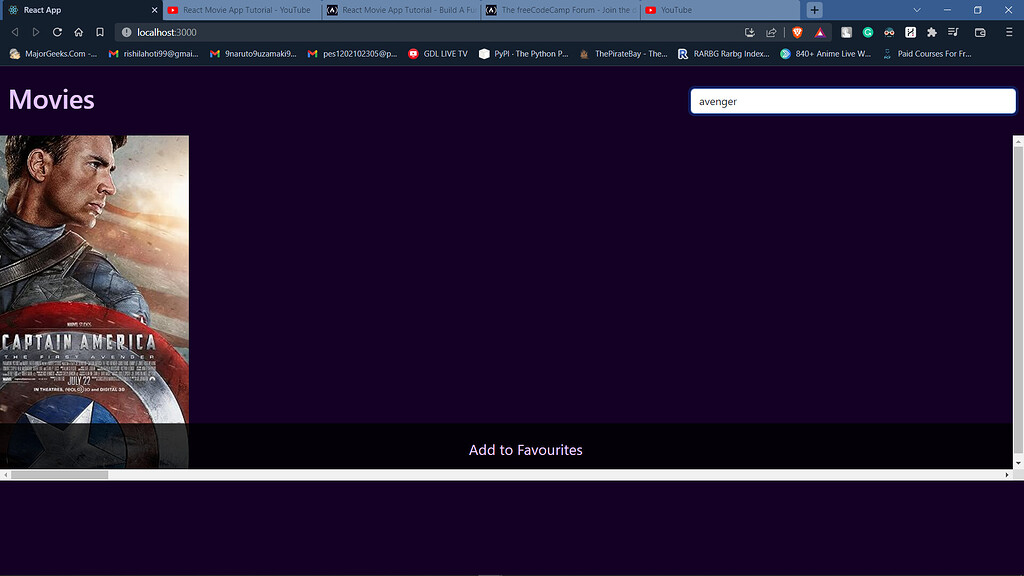Screen dimensions: 1024x576
Task: Open the Brave Wallet icon
Action: coord(980,32)
